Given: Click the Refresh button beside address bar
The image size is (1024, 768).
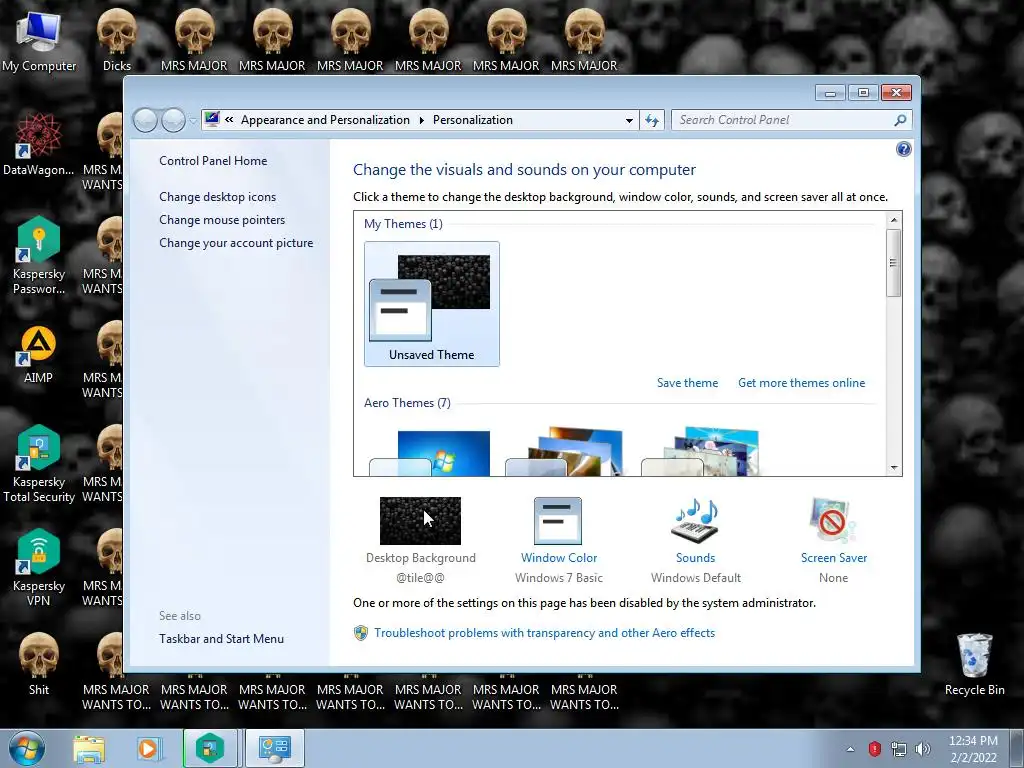Looking at the screenshot, I should pos(652,120).
